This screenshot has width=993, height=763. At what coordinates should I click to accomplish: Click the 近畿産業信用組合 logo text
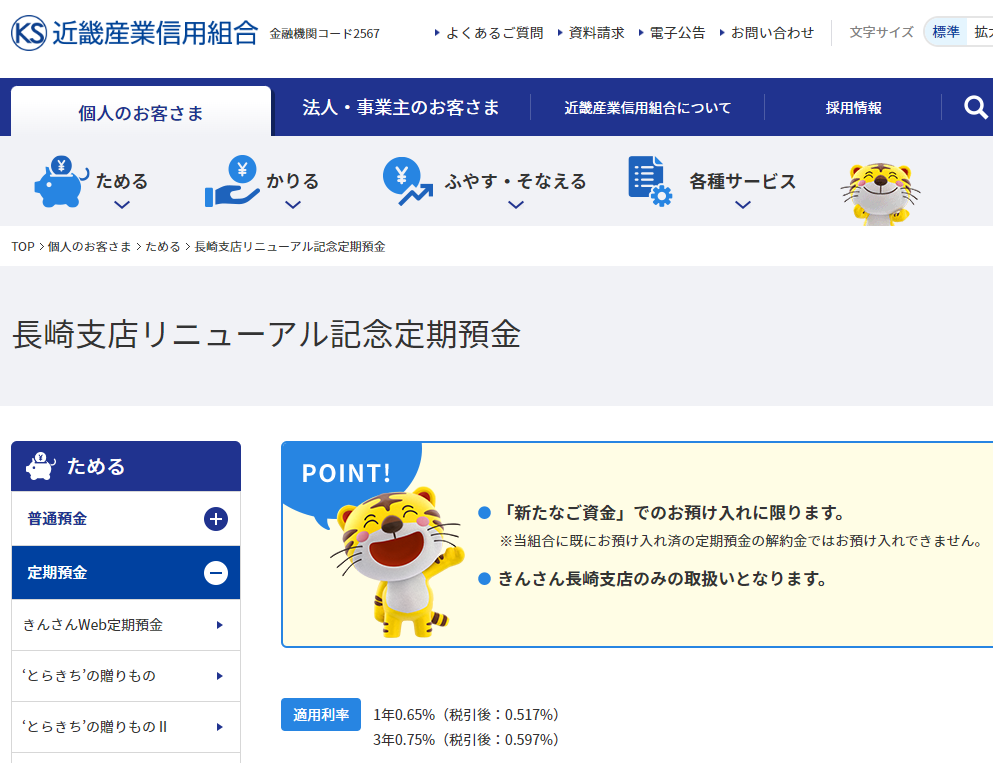coord(155,33)
